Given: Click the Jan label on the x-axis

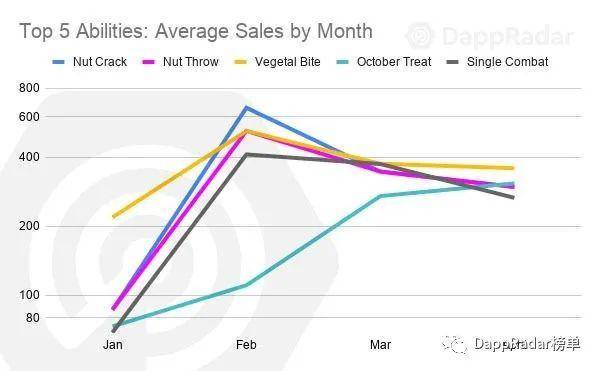Looking at the screenshot, I should click(113, 345).
